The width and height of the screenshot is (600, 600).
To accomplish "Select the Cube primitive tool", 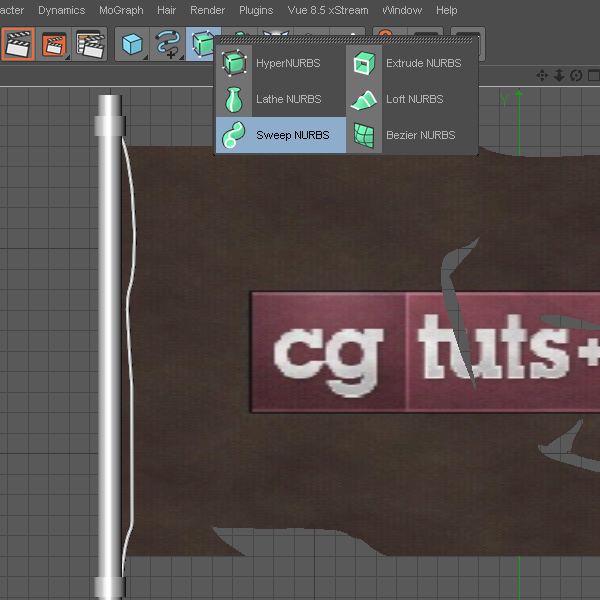I will click(132, 44).
